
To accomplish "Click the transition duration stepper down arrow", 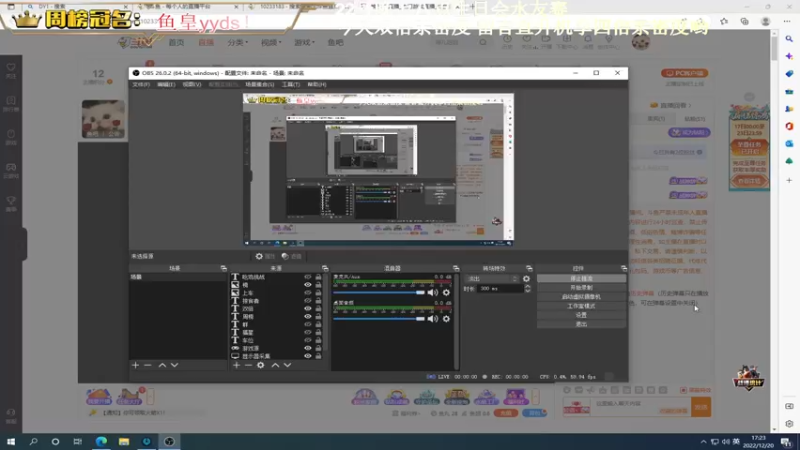I will tap(528, 291).
